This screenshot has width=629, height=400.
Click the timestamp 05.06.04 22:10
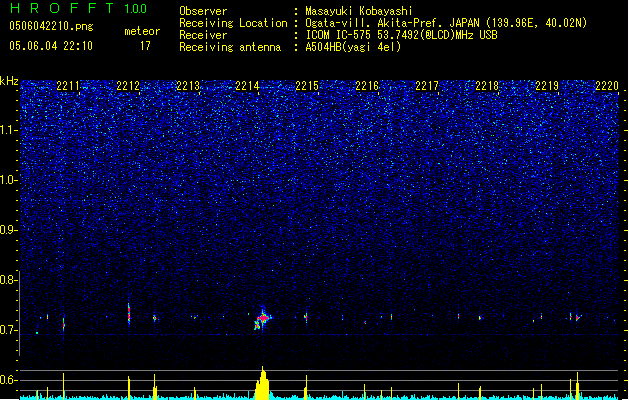[51, 45]
